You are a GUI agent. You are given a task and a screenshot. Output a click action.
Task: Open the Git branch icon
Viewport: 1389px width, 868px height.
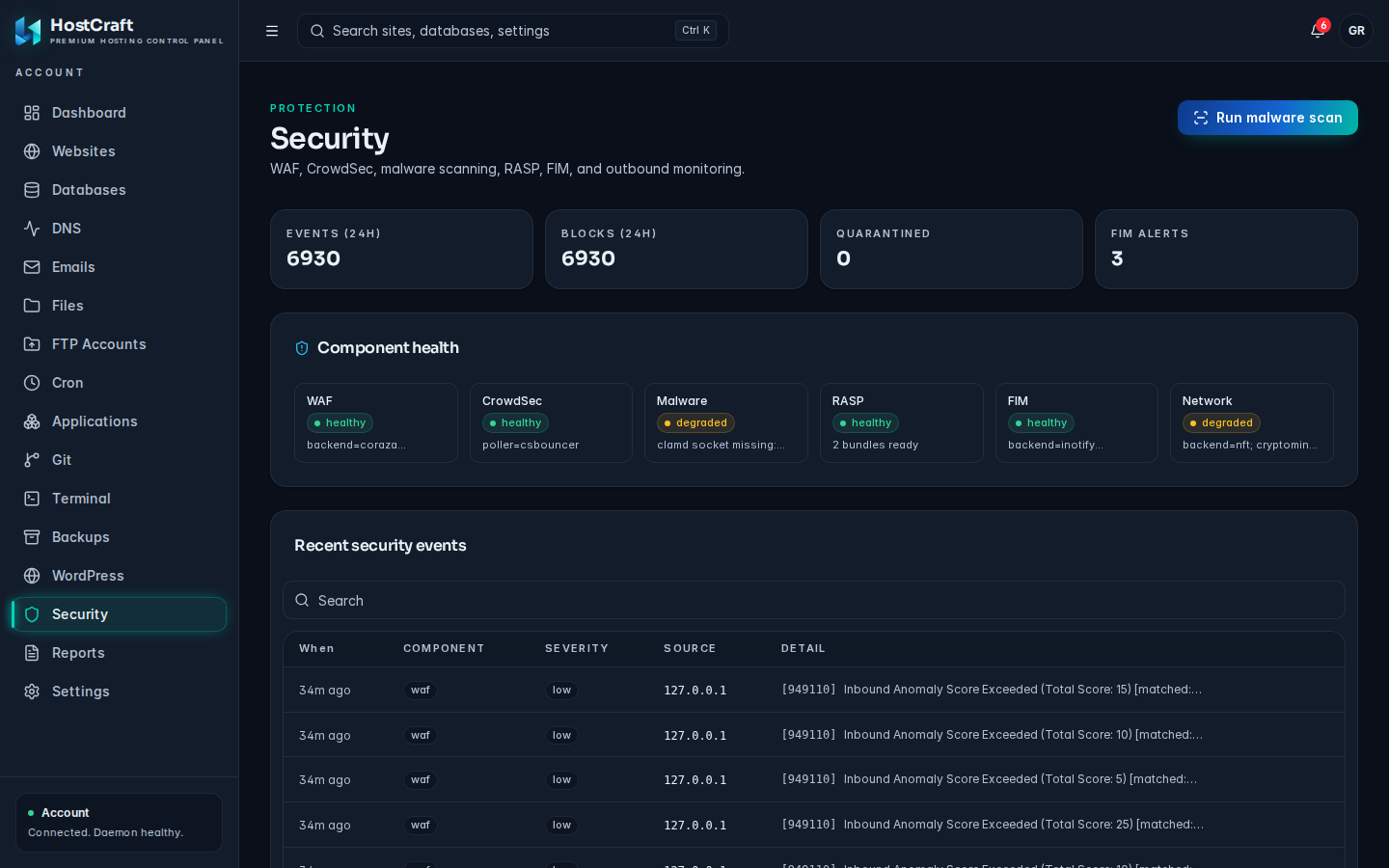pyautogui.click(x=32, y=460)
